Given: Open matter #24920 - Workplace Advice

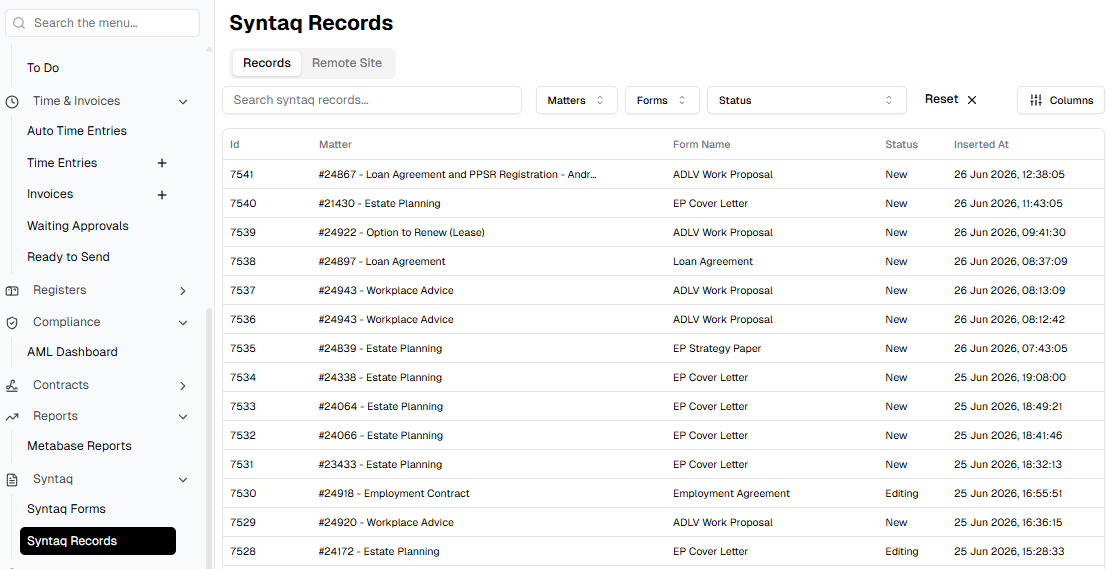Looking at the screenshot, I should pos(386,523).
